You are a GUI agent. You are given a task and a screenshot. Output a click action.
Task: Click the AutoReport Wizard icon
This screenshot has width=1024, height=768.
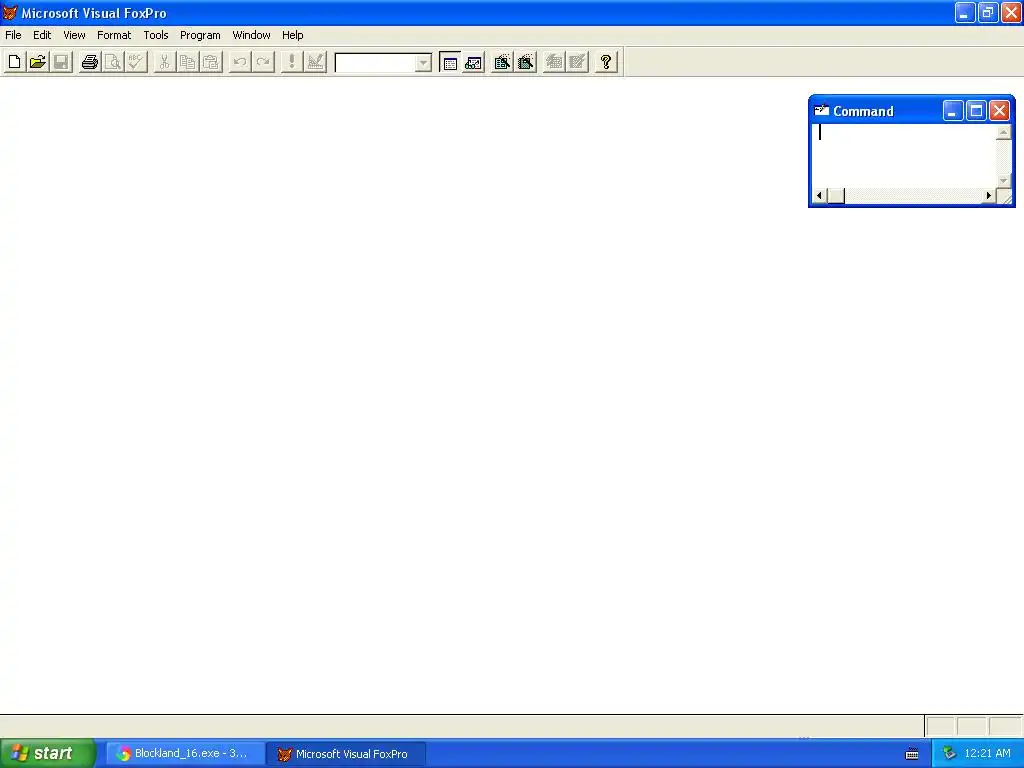click(x=577, y=62)
